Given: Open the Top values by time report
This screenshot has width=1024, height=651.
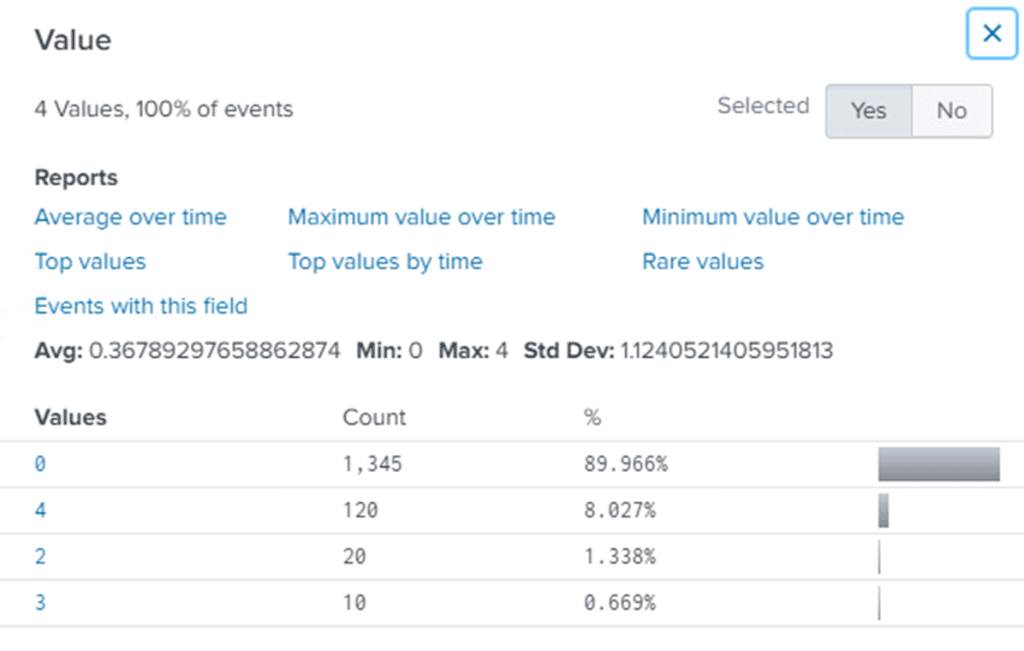Looking at the screenshot, I should click(x=385, y=262).
